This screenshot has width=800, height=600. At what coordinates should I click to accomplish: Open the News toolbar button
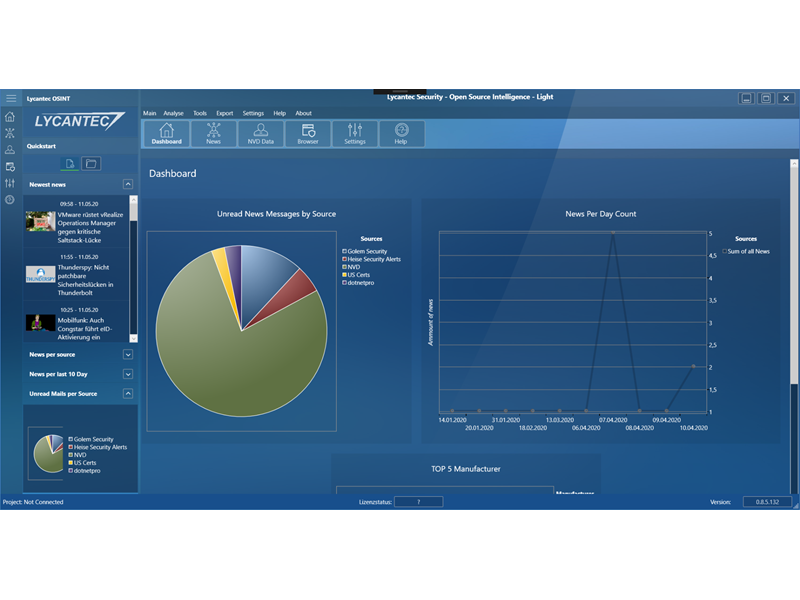[x=213, y=134]
